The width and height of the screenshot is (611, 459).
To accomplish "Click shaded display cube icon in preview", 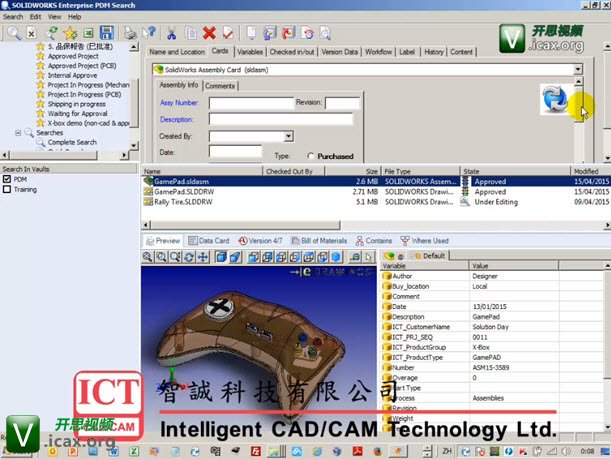I will tap(221, 257).
